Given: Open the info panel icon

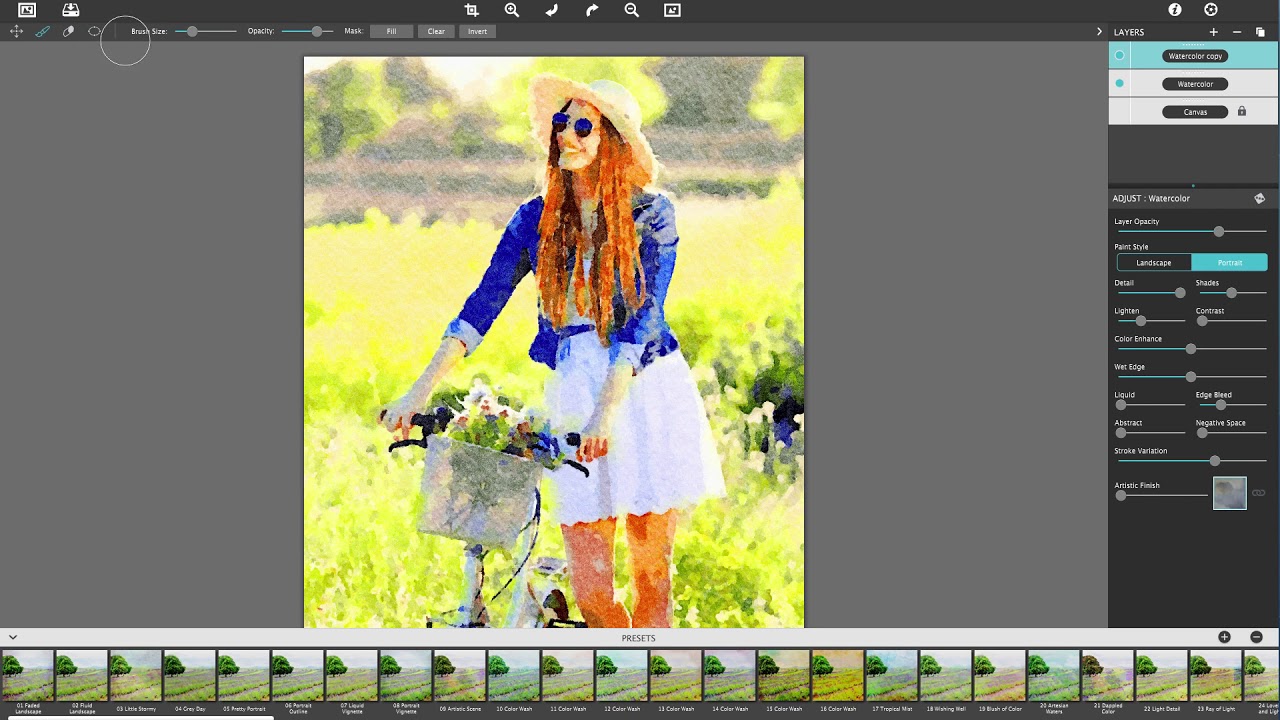Looking at the screenshot, I should click(1174, 10).
